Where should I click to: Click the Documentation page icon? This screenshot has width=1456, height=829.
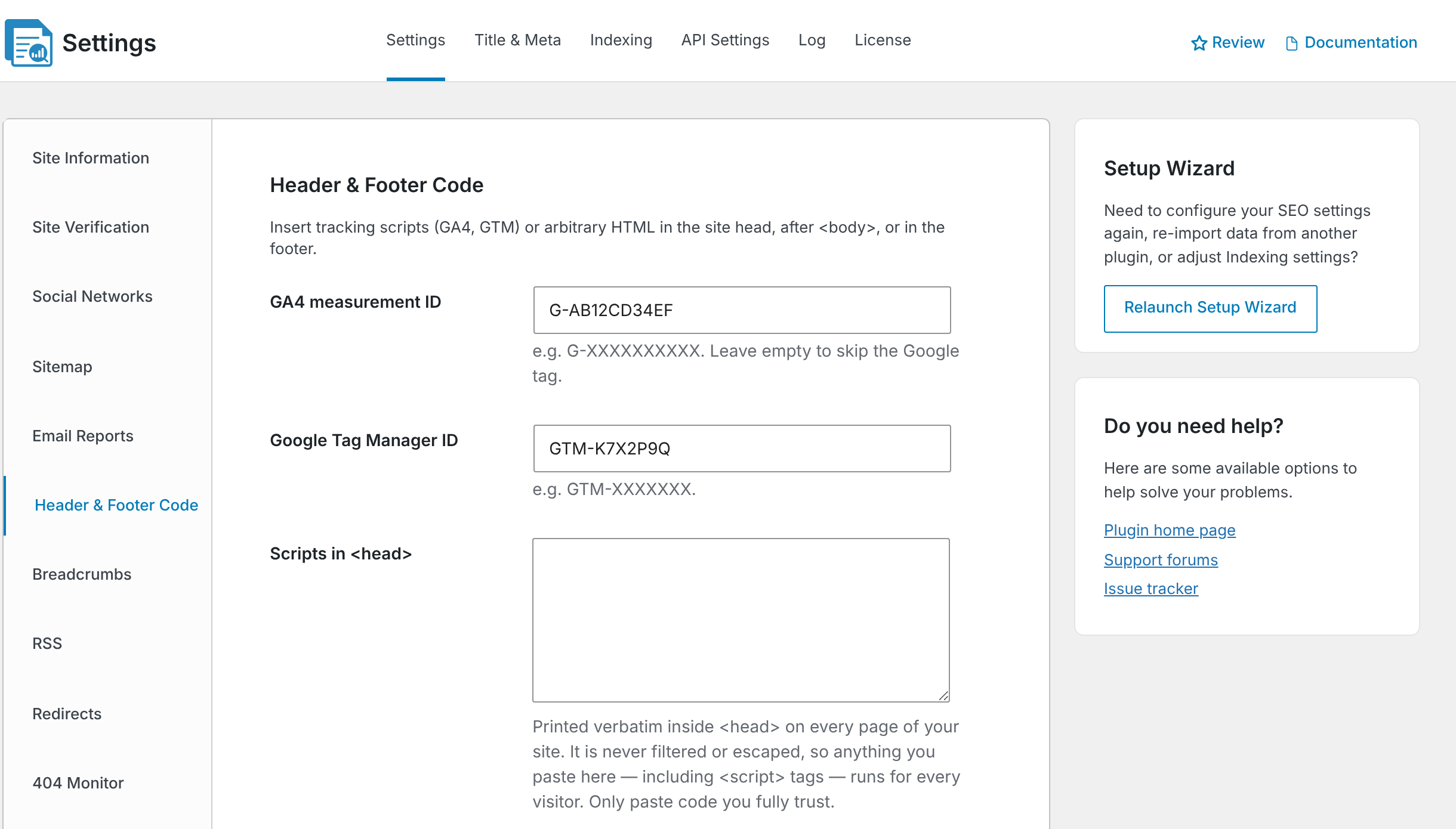pos(1291,44)
